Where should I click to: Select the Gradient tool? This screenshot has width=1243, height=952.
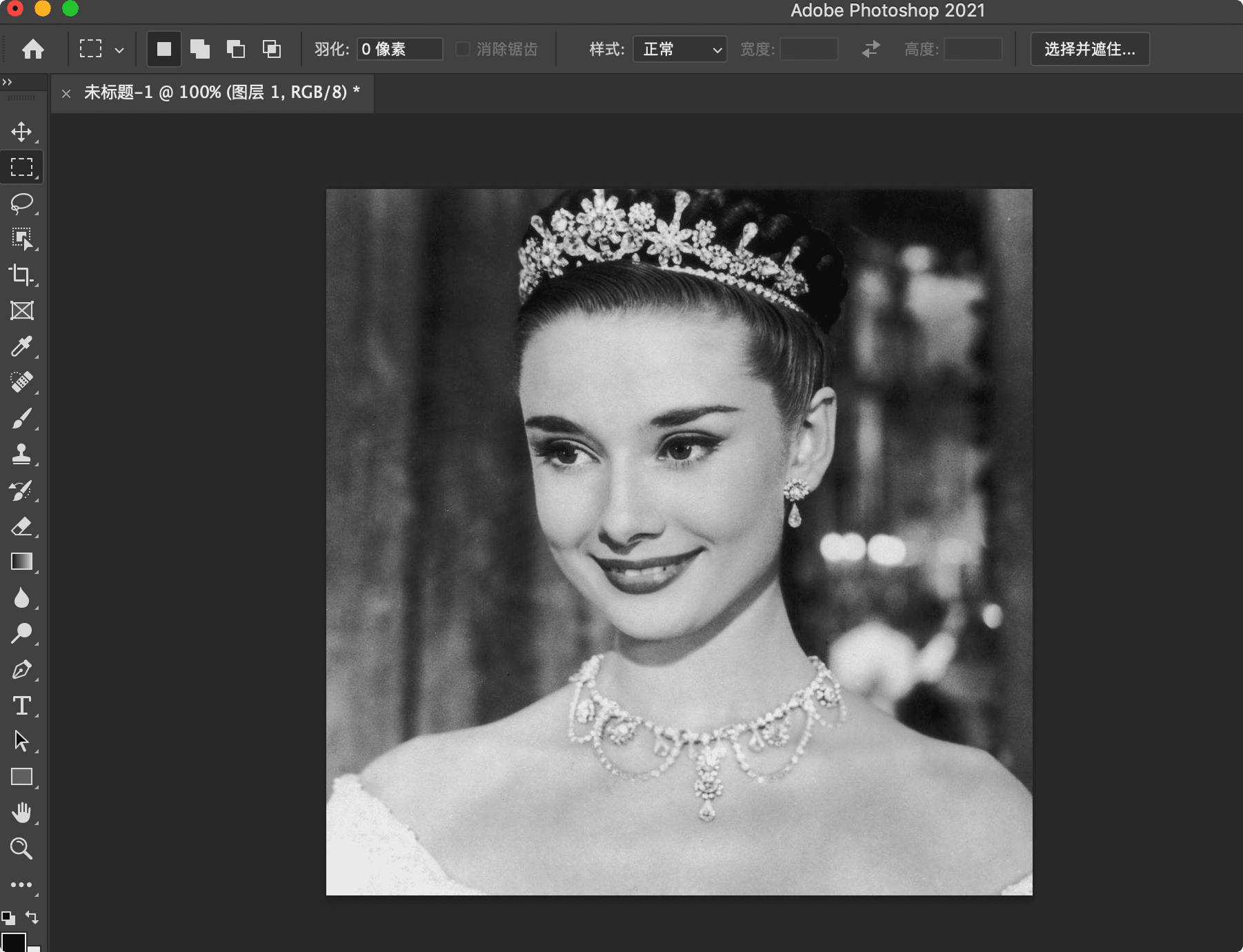click(x=21, y=562)
